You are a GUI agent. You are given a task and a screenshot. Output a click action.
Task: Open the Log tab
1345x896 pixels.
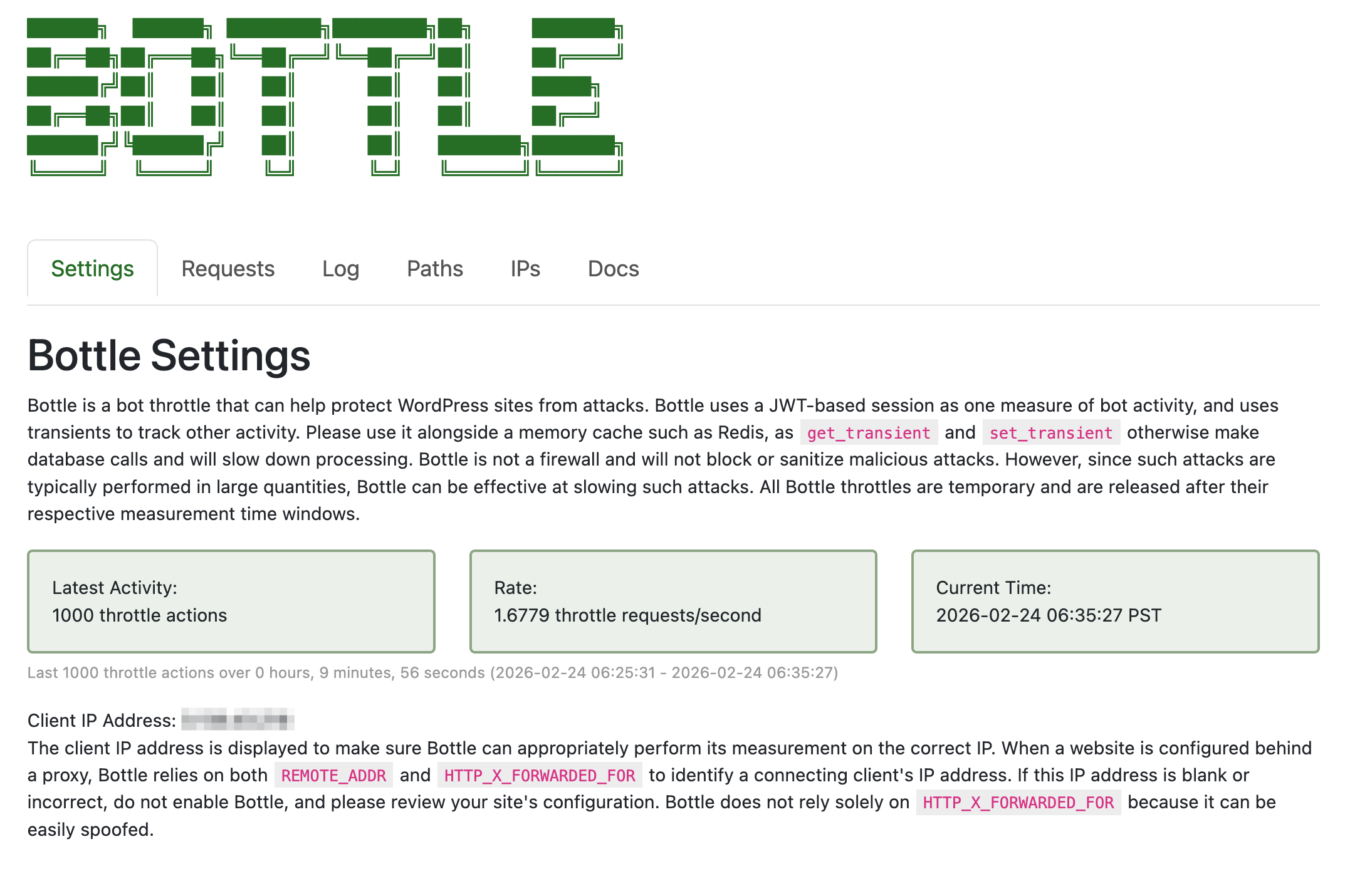pyautogui.click(x=340, y=269)
